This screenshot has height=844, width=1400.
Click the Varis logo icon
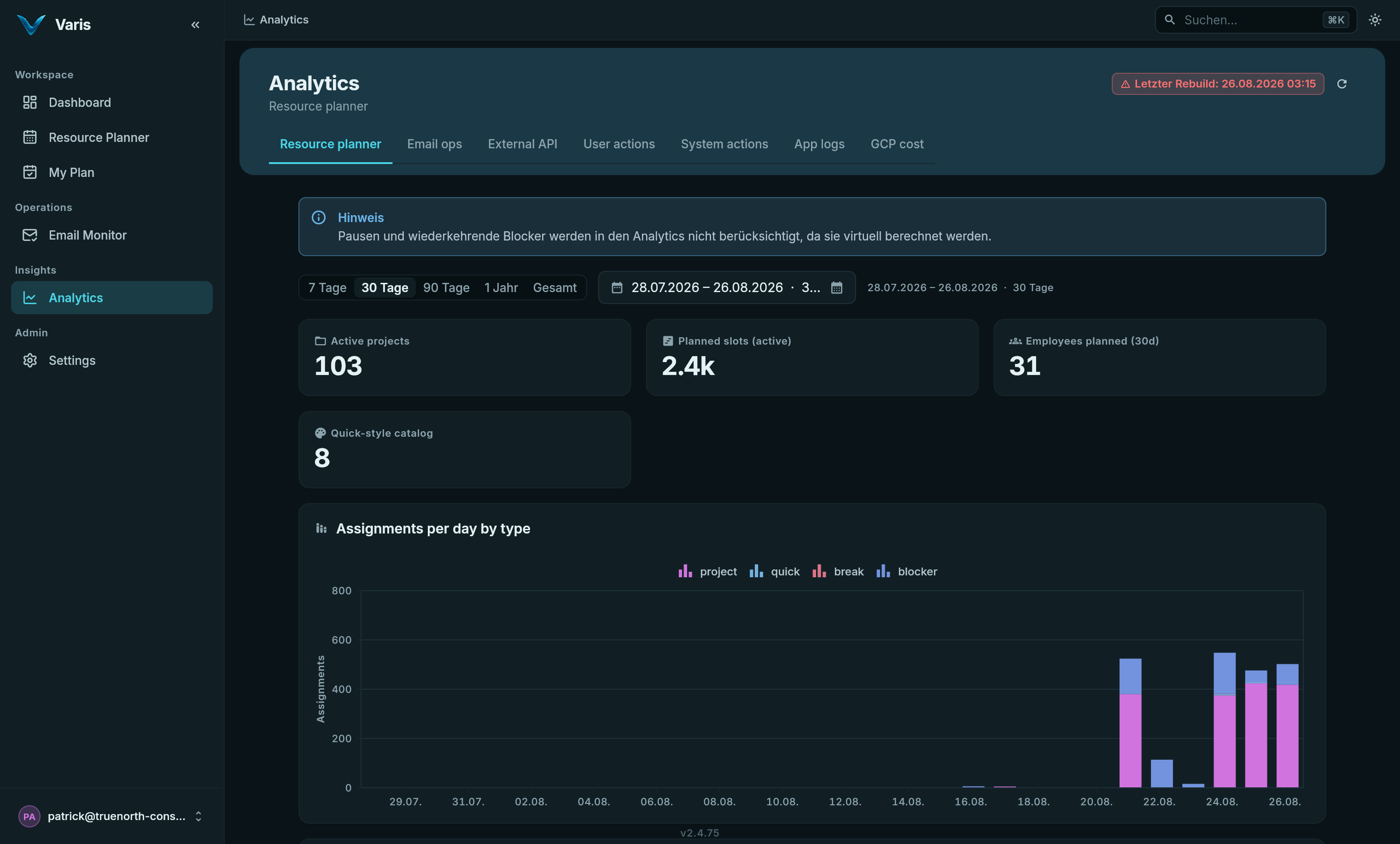[31, 24]
